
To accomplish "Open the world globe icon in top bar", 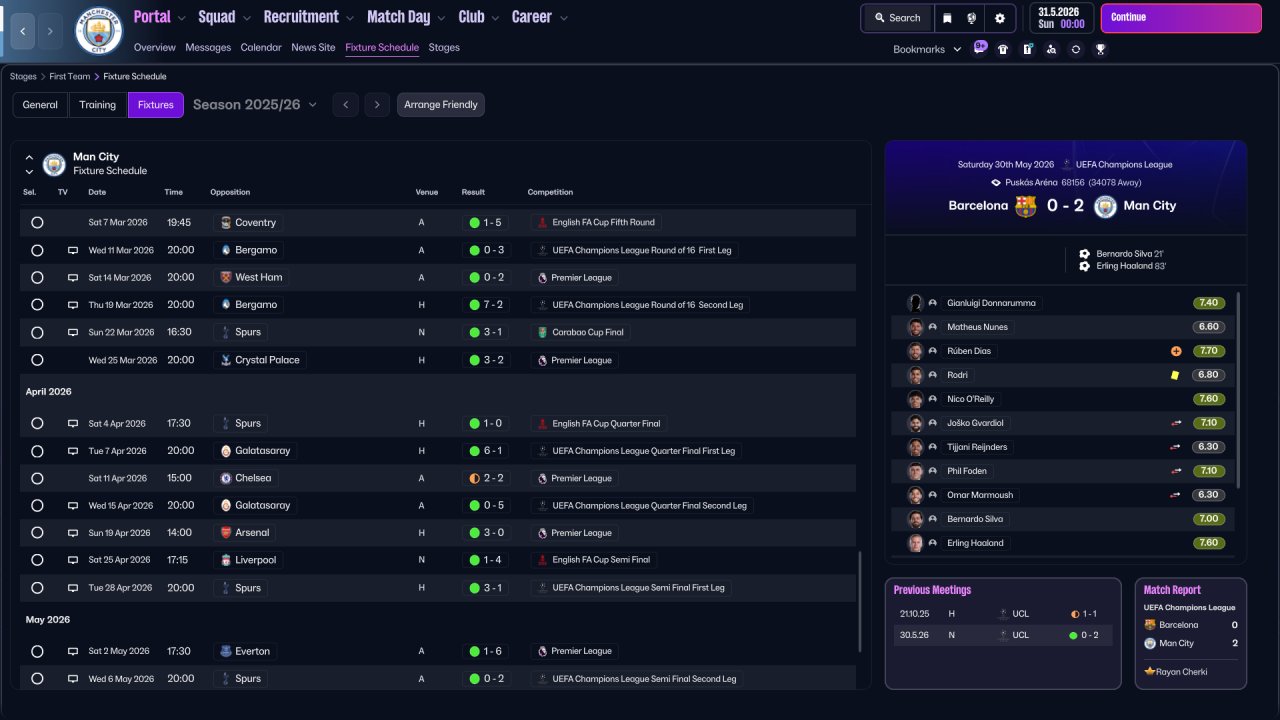I will (x=972, y=18).
